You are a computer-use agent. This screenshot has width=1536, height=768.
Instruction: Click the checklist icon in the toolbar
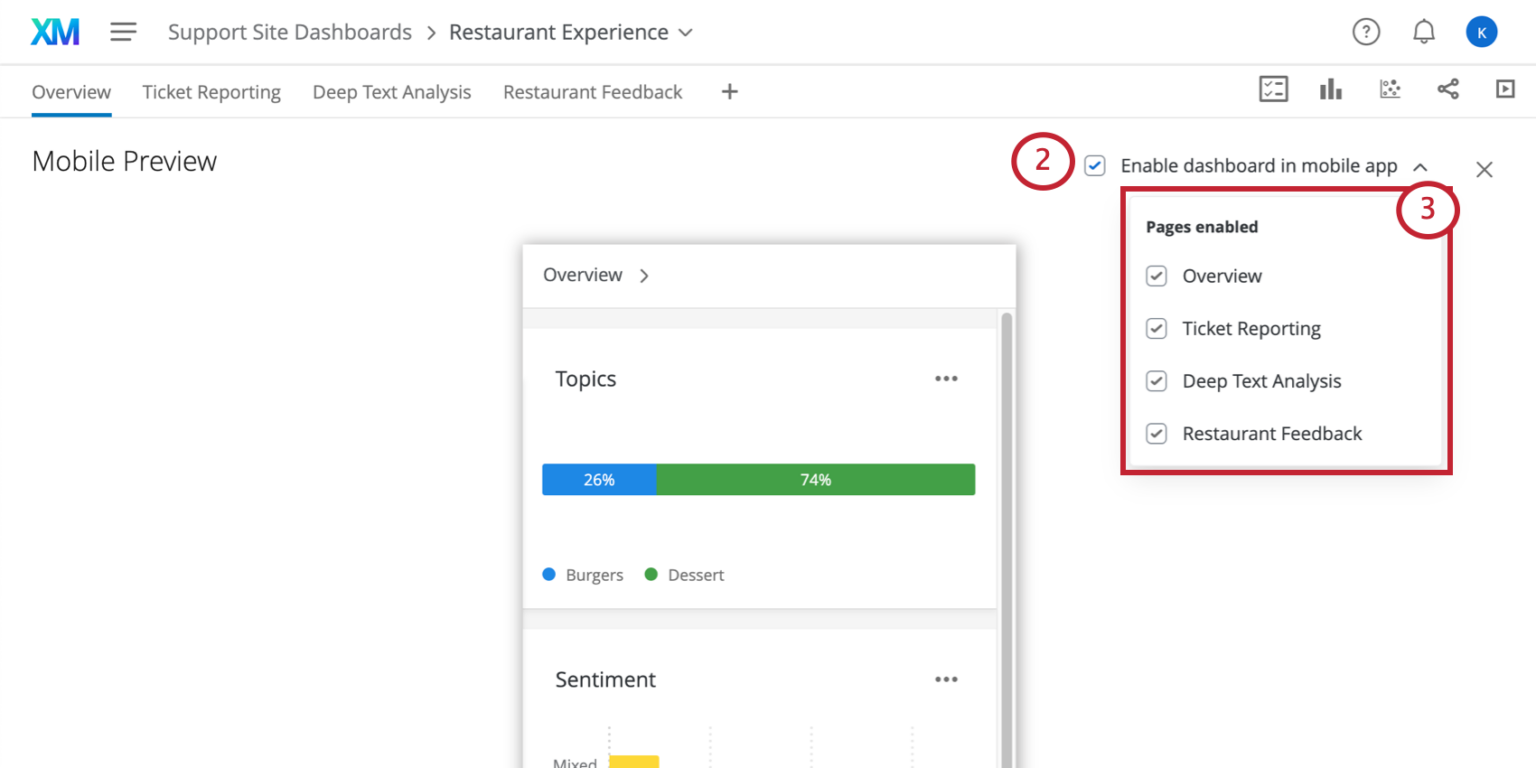1273,90
